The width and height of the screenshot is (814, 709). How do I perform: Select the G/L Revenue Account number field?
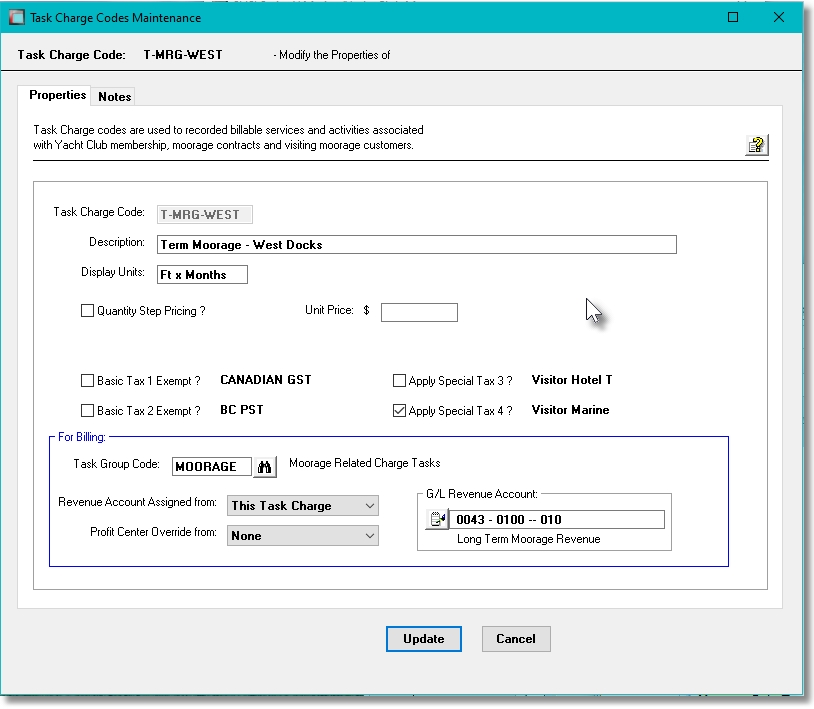coord(555,519)
